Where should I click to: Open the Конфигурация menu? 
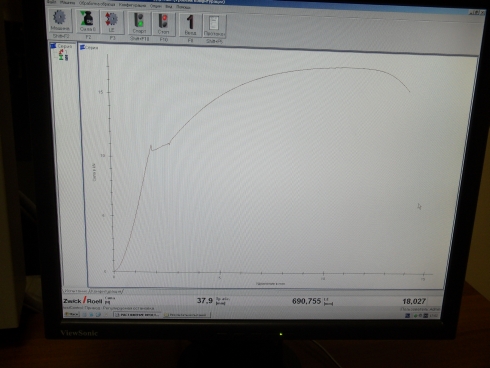(x=132, y=5)
